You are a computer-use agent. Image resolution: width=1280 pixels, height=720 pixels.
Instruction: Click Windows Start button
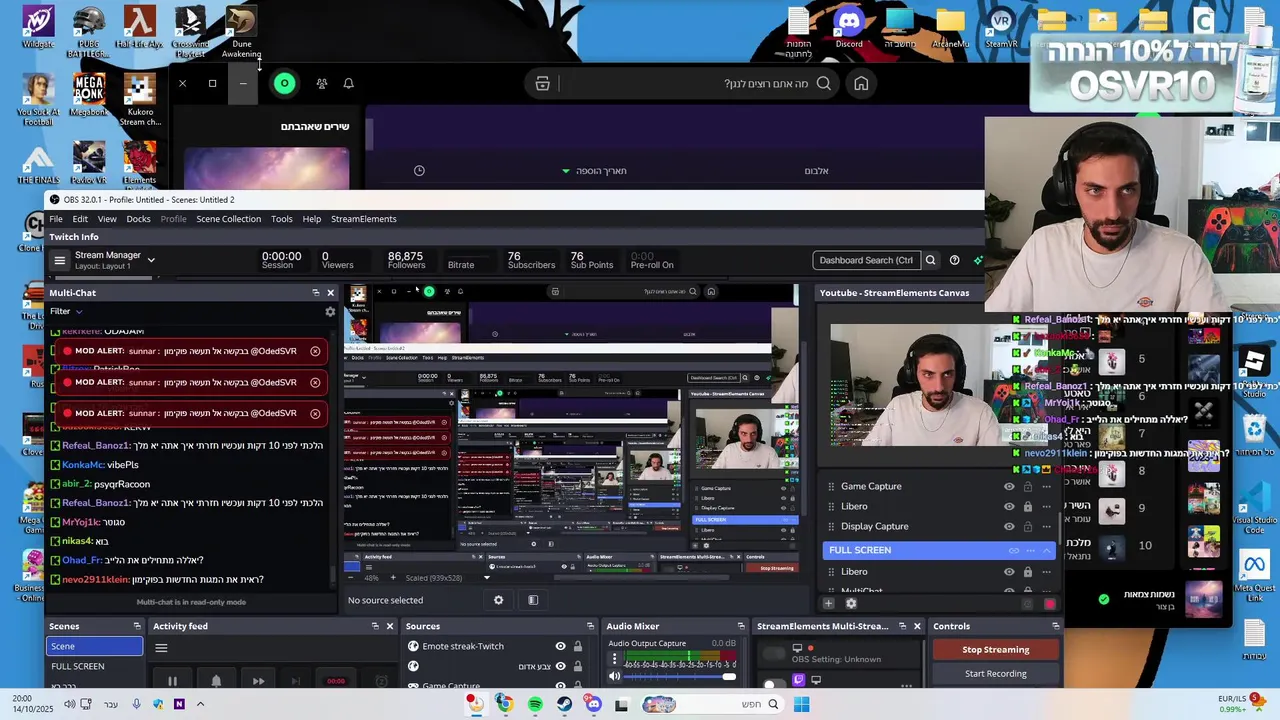[801, 705]
